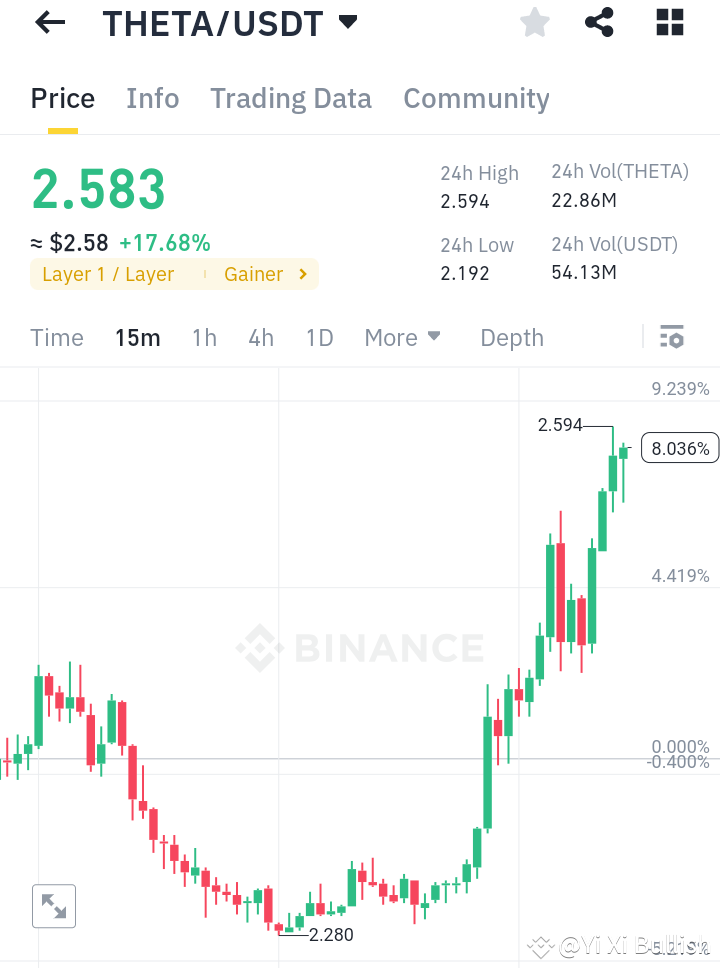
Task: View the Gainer rankings link
Action: pos(253,274)
